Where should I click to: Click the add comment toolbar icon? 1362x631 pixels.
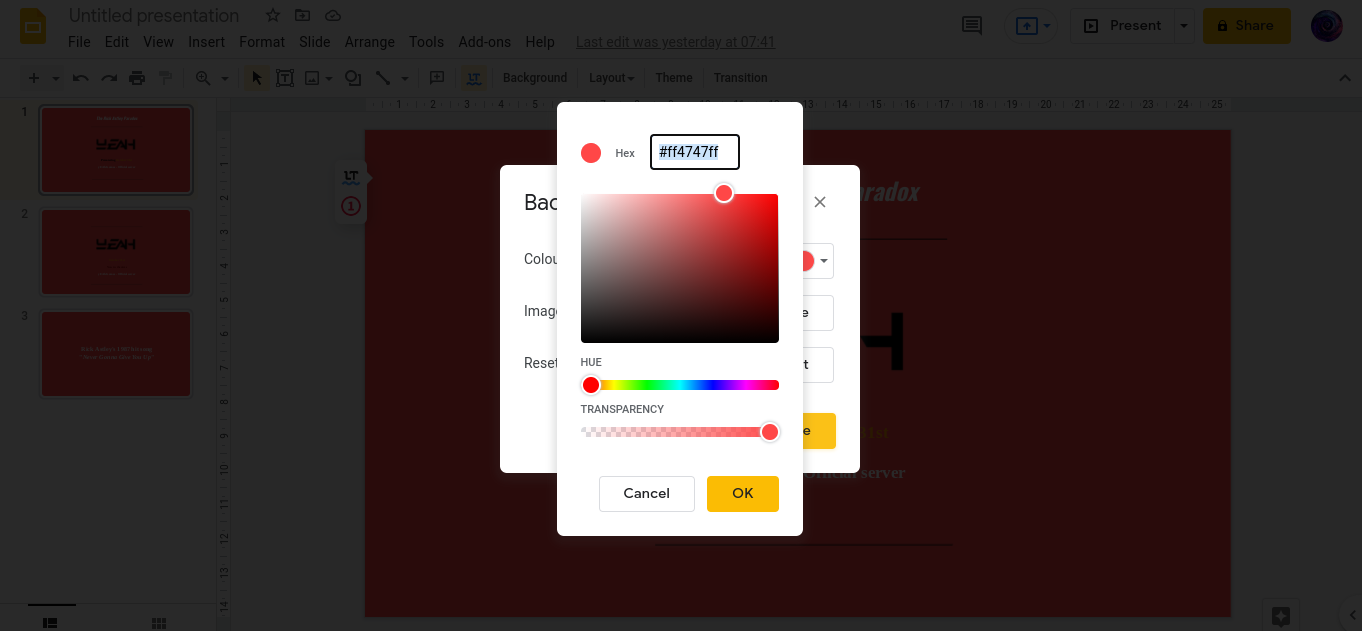[437, 78]
